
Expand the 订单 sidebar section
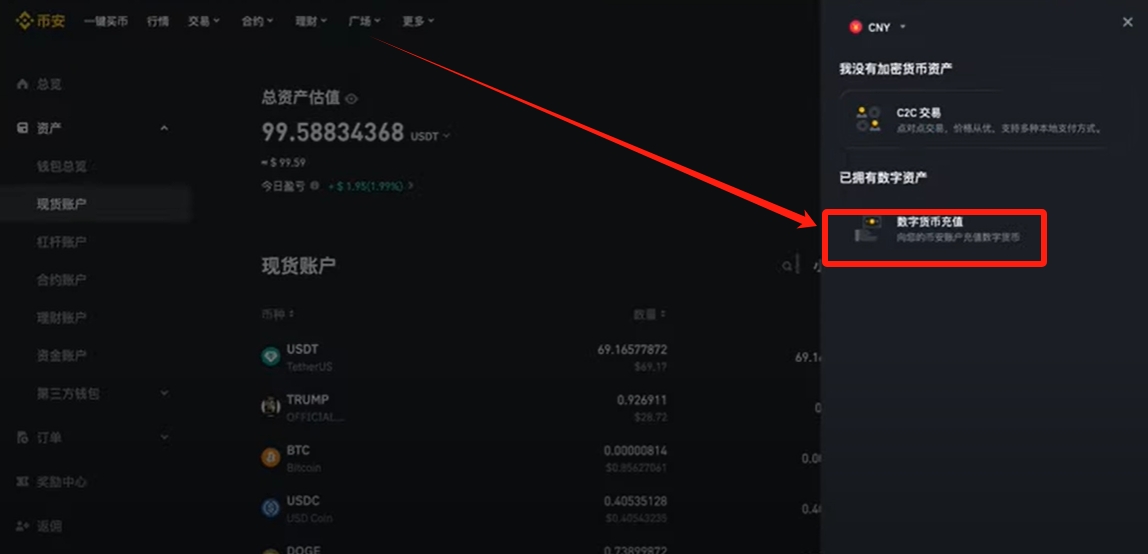(164, 438)
